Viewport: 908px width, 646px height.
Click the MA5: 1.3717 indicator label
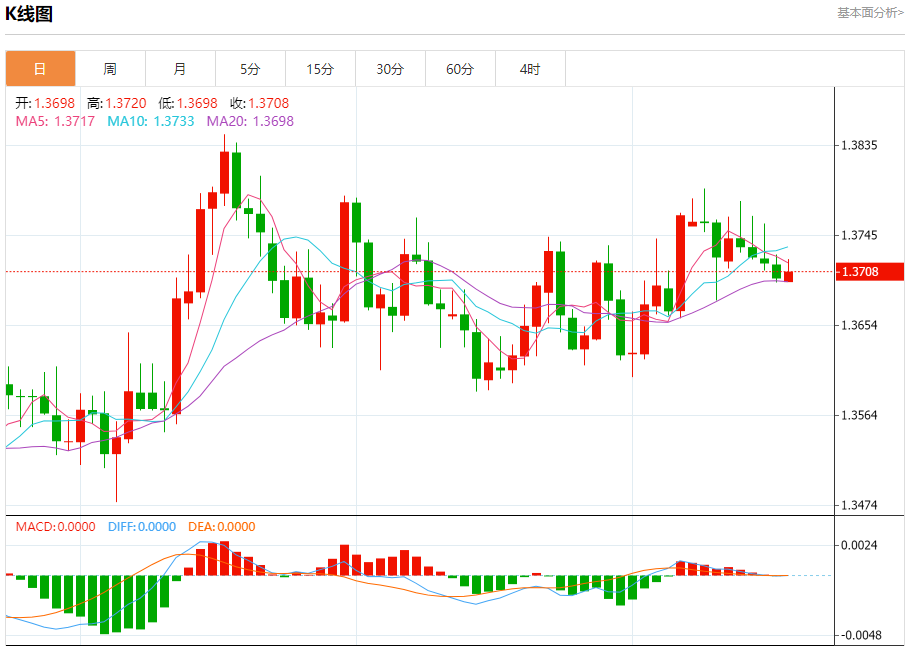click(x=55, y=121)
